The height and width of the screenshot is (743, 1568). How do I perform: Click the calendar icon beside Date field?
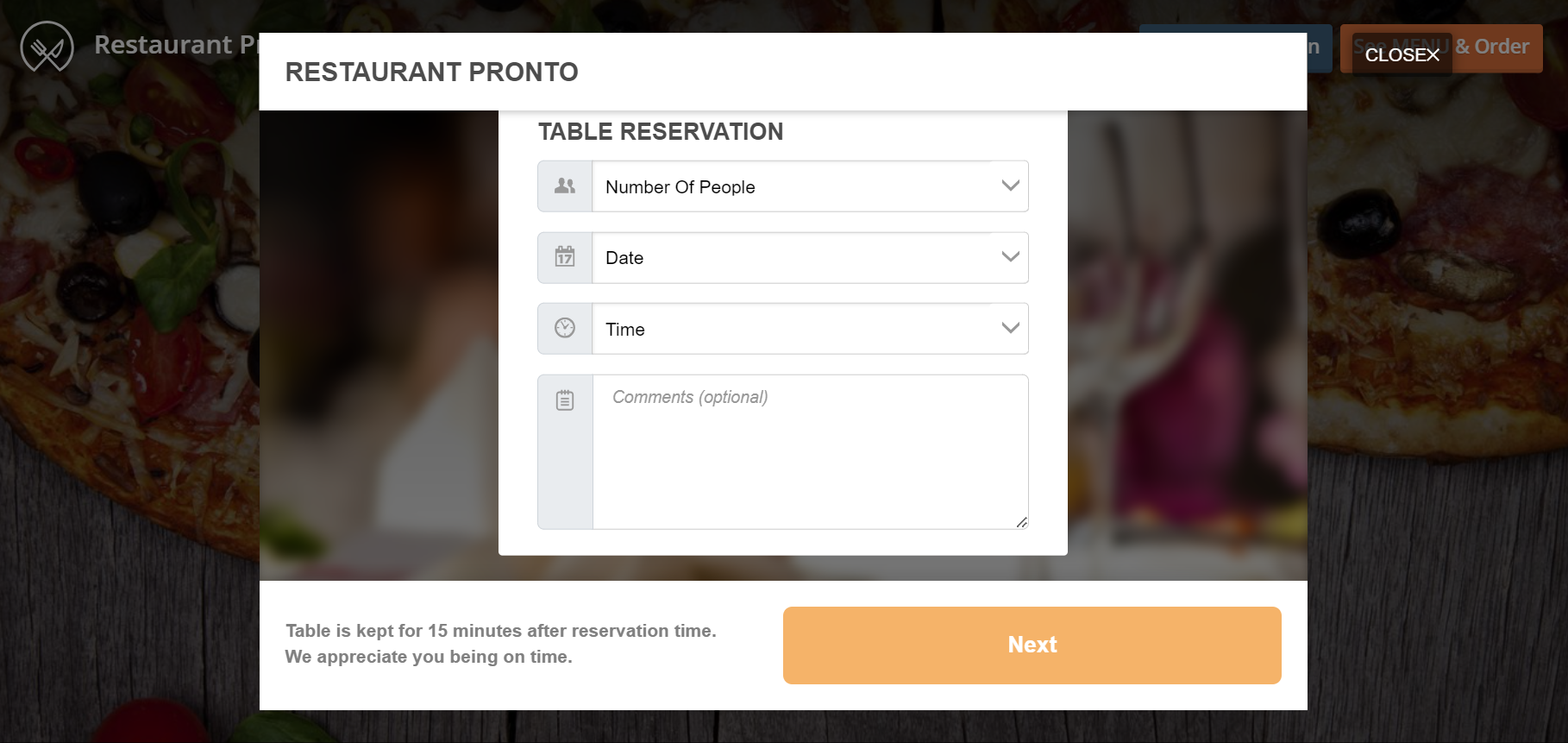click(x=564, y=256)
